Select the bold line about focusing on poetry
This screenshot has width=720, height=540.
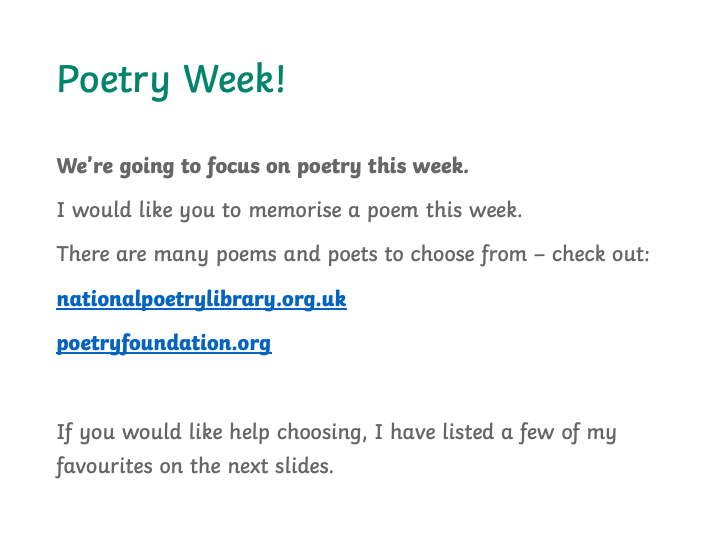[263, 166]
